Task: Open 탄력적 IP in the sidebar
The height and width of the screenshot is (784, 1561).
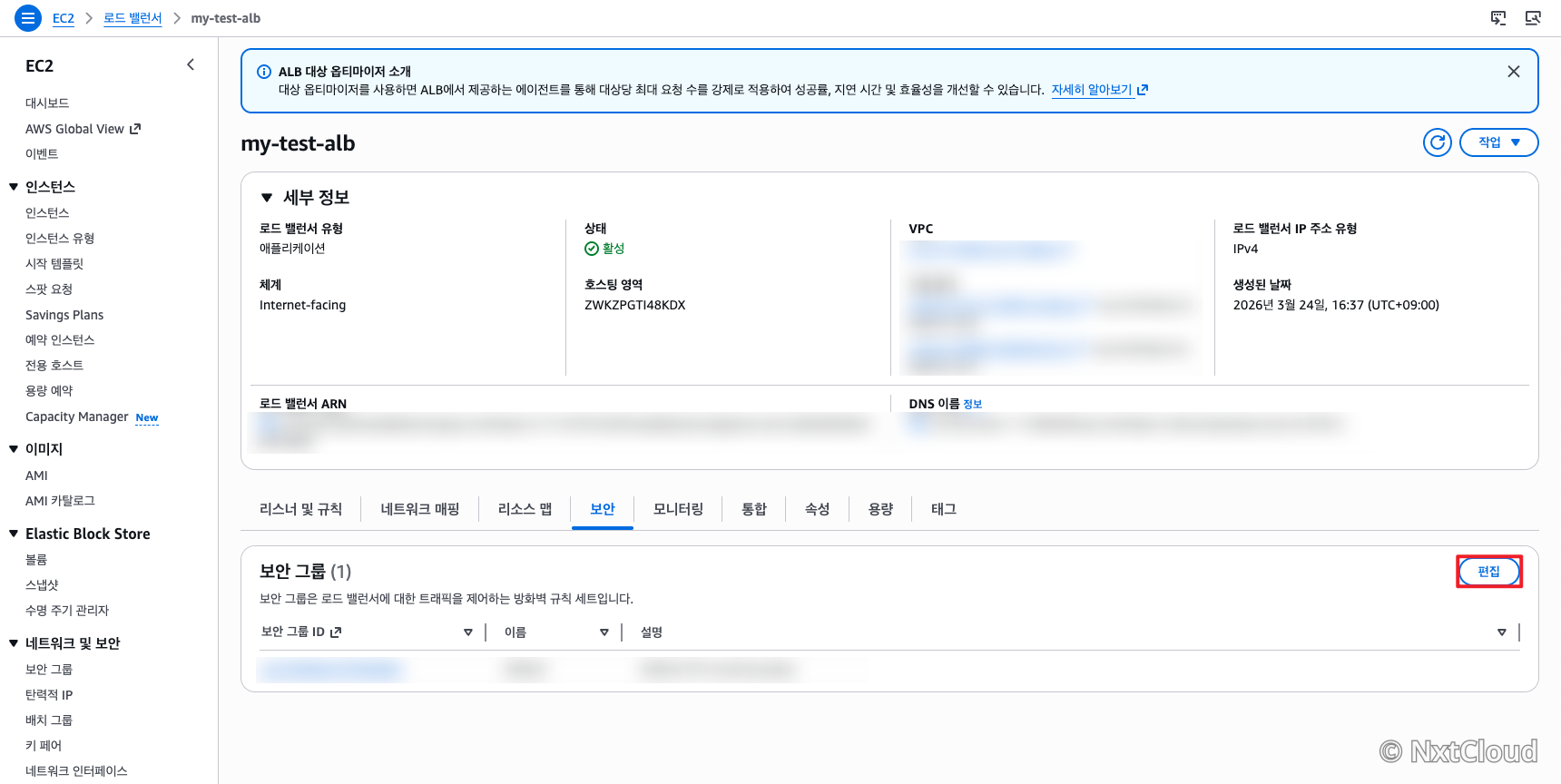Action: click(x=49, y=695)
